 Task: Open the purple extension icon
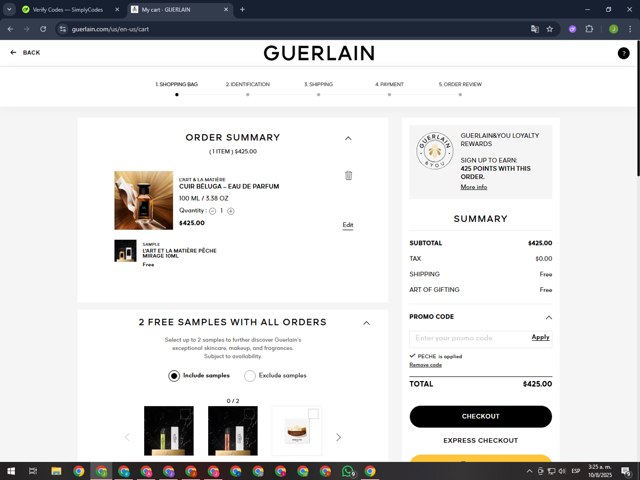pos(572,29)
